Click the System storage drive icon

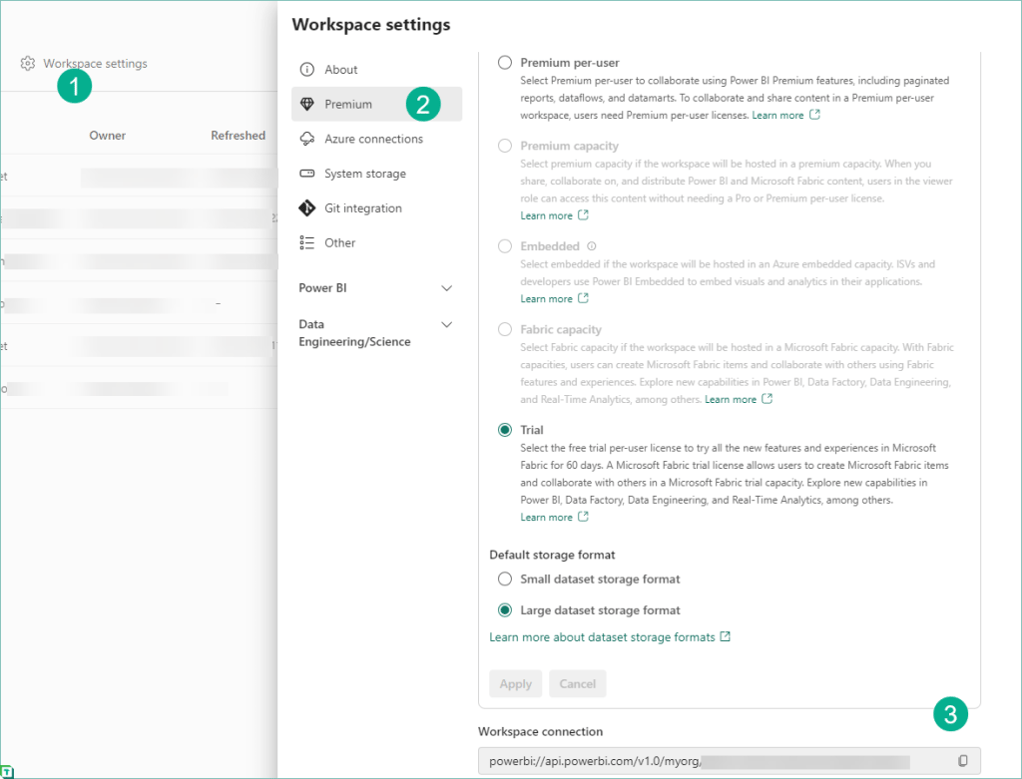pyautogui.click(x=306, y=173)
